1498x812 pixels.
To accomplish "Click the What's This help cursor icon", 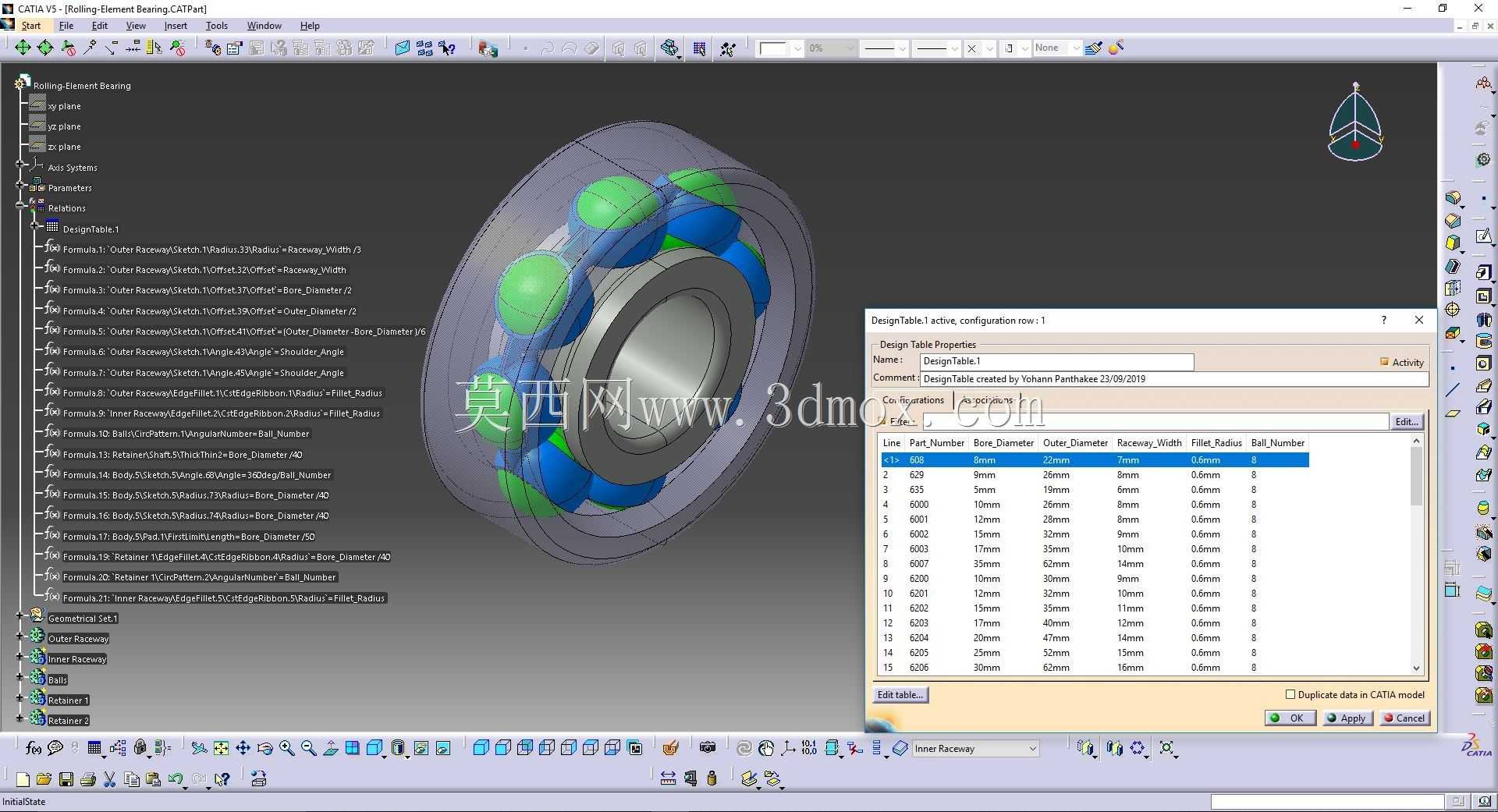I will 222,778.
